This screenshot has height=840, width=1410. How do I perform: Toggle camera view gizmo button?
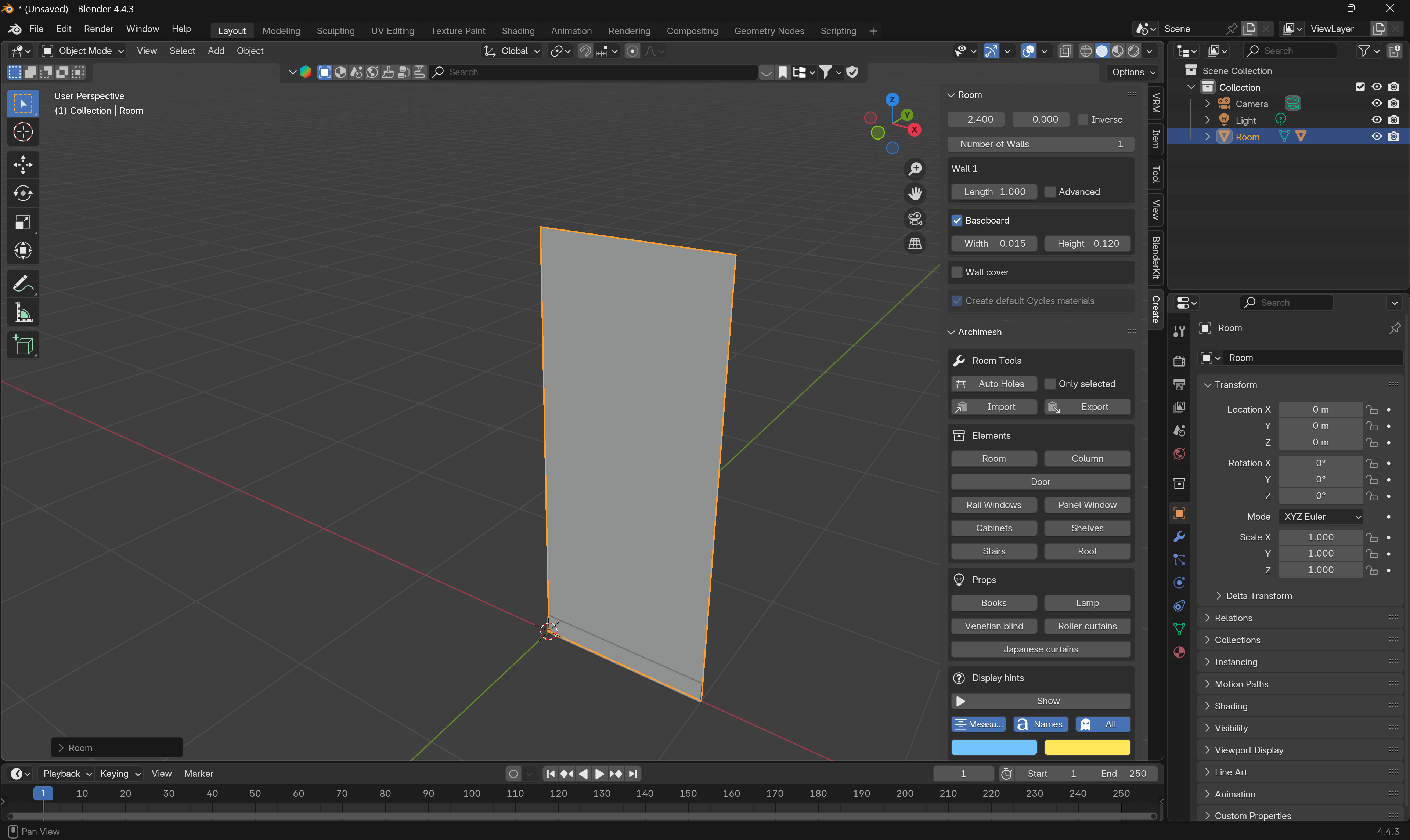(x=915, y=218)
